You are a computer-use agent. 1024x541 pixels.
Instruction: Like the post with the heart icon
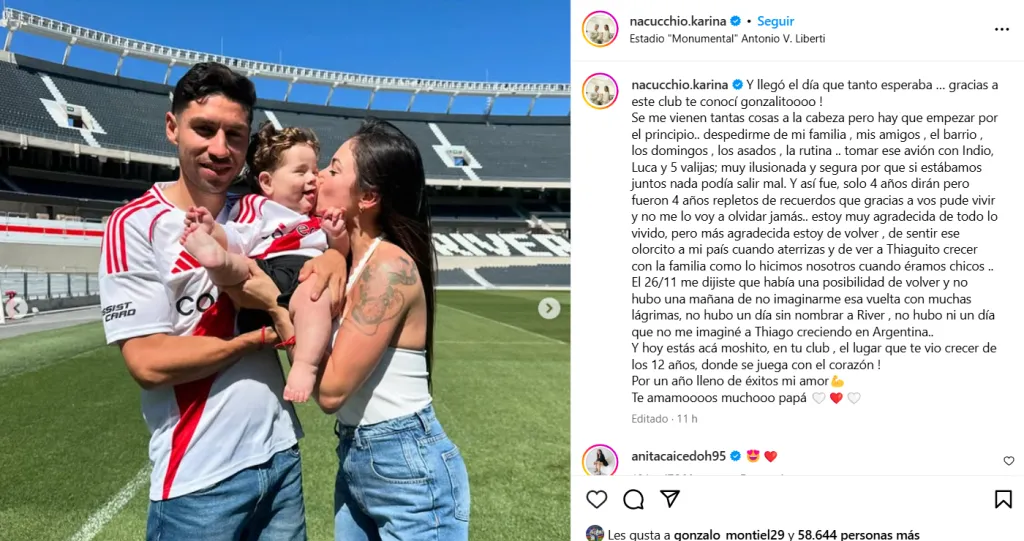[x=596, y=499]
